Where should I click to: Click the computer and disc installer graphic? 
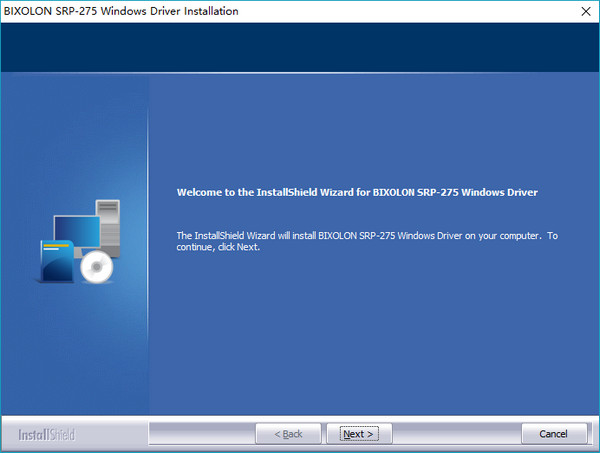(x=80, y=241)
